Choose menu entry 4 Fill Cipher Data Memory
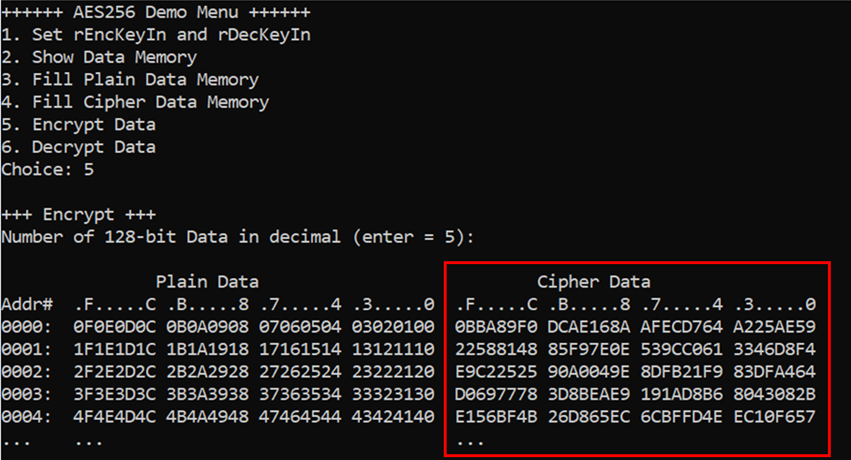This screenshot has width=851, height=460. tap(135, 102)
